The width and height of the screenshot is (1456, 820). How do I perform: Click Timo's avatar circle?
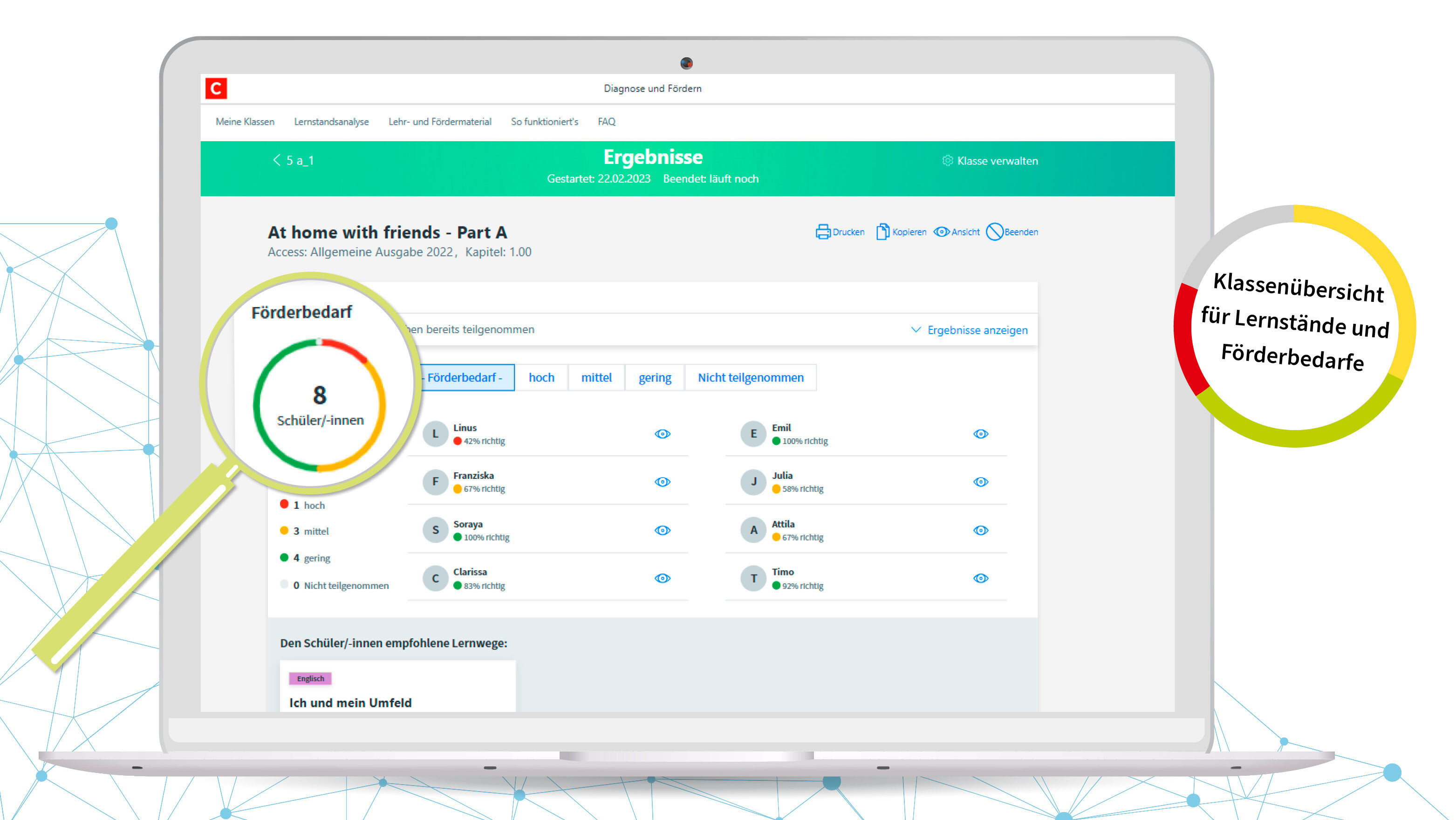[753, 579]
